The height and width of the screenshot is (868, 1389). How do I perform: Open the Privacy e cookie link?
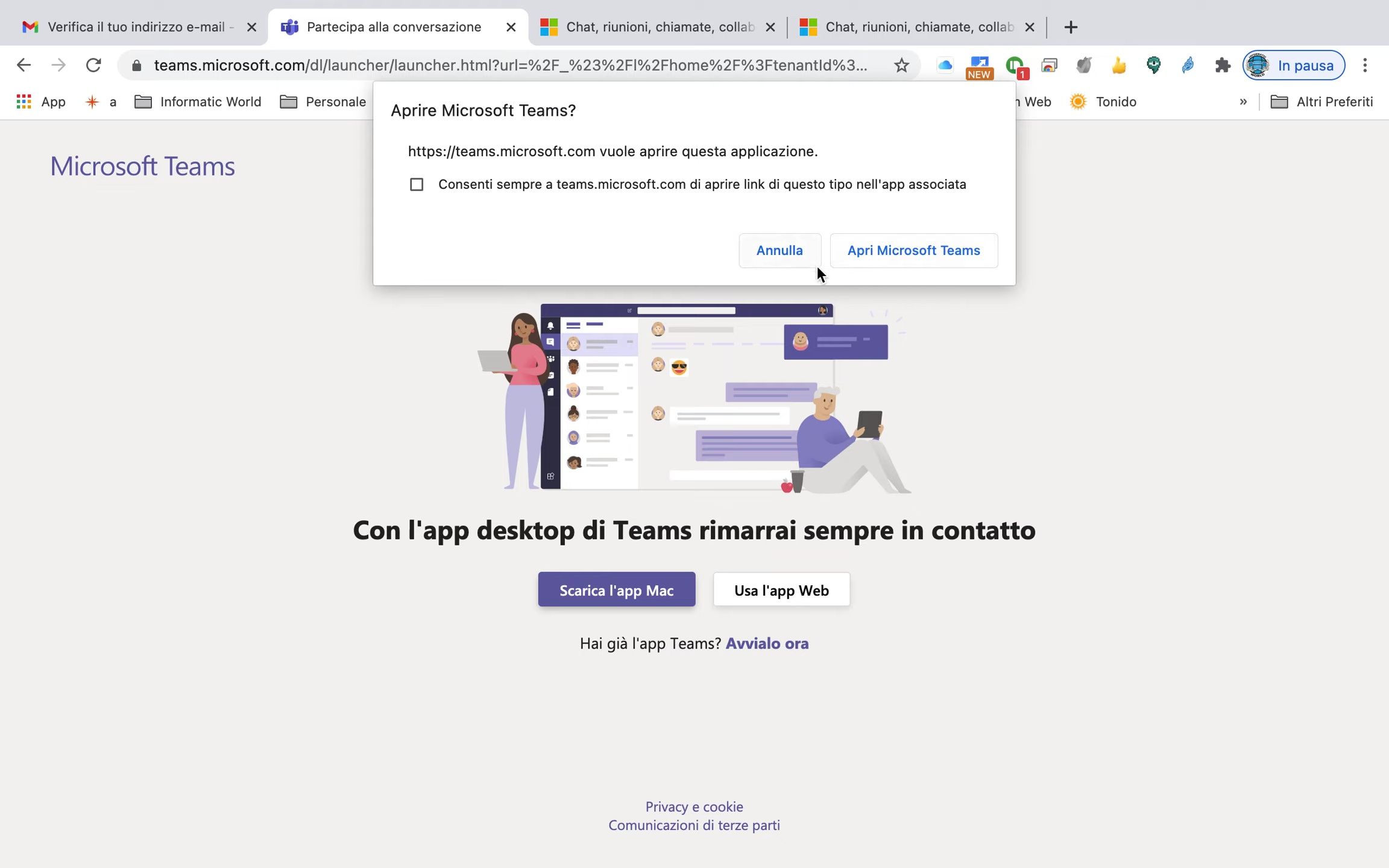[694, 807]
